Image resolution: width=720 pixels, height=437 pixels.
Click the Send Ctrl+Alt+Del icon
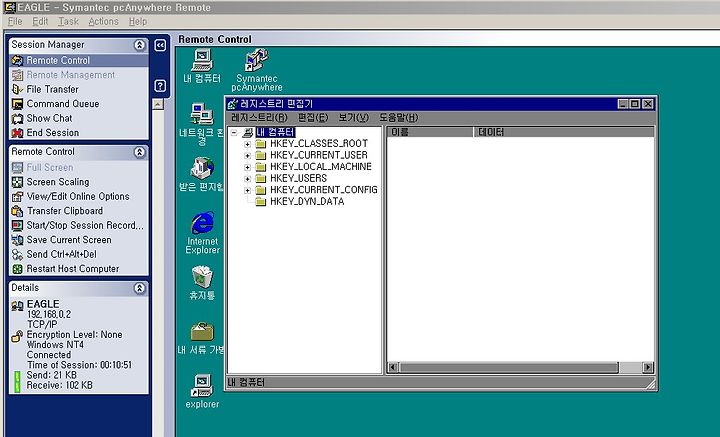(17, 254)
